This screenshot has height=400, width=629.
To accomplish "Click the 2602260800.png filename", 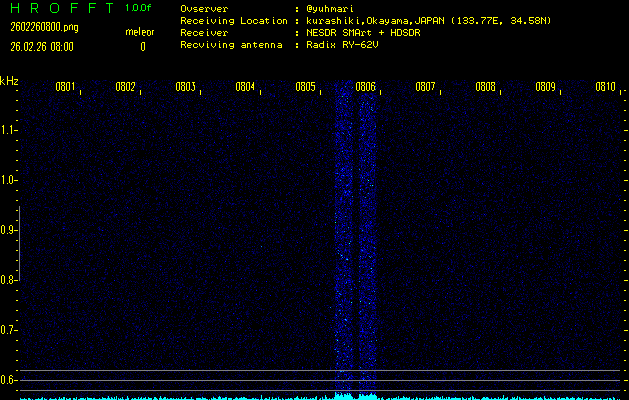I will click(x=43, y=27).
